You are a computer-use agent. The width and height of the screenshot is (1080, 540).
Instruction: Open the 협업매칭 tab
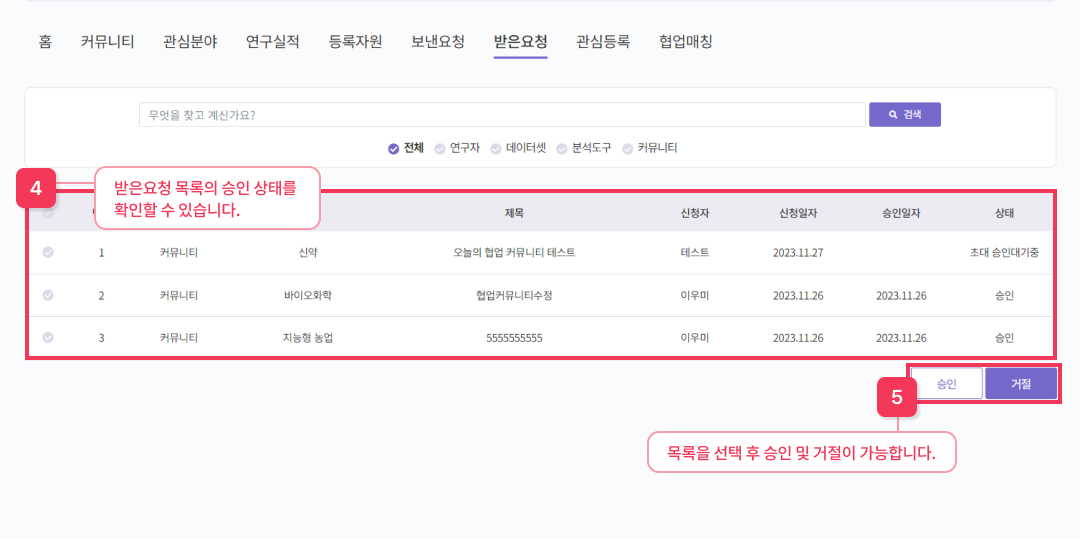point(686,41)
